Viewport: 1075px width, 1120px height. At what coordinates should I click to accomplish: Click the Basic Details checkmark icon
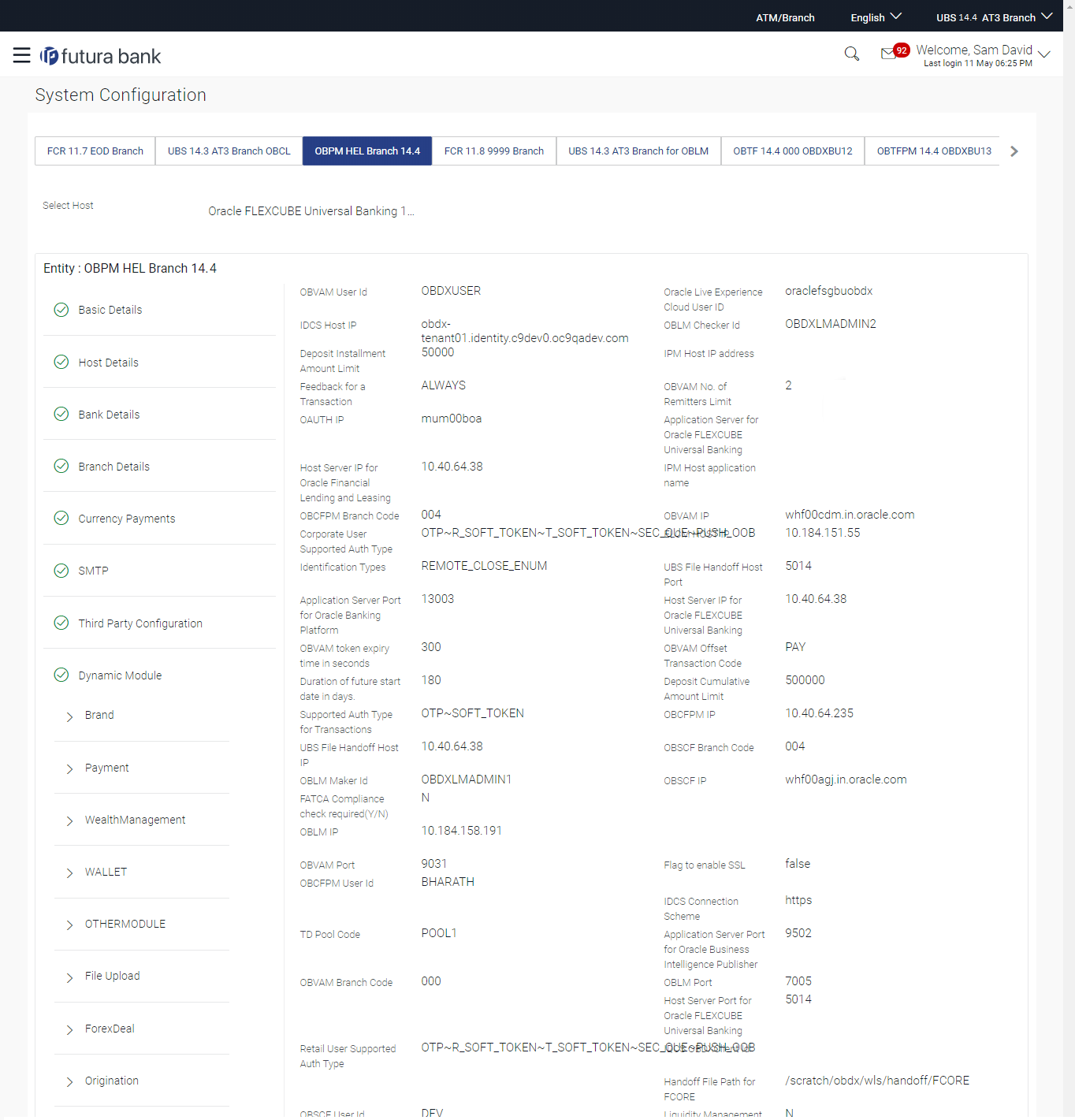pyautogui.click(x=61, y=310)
